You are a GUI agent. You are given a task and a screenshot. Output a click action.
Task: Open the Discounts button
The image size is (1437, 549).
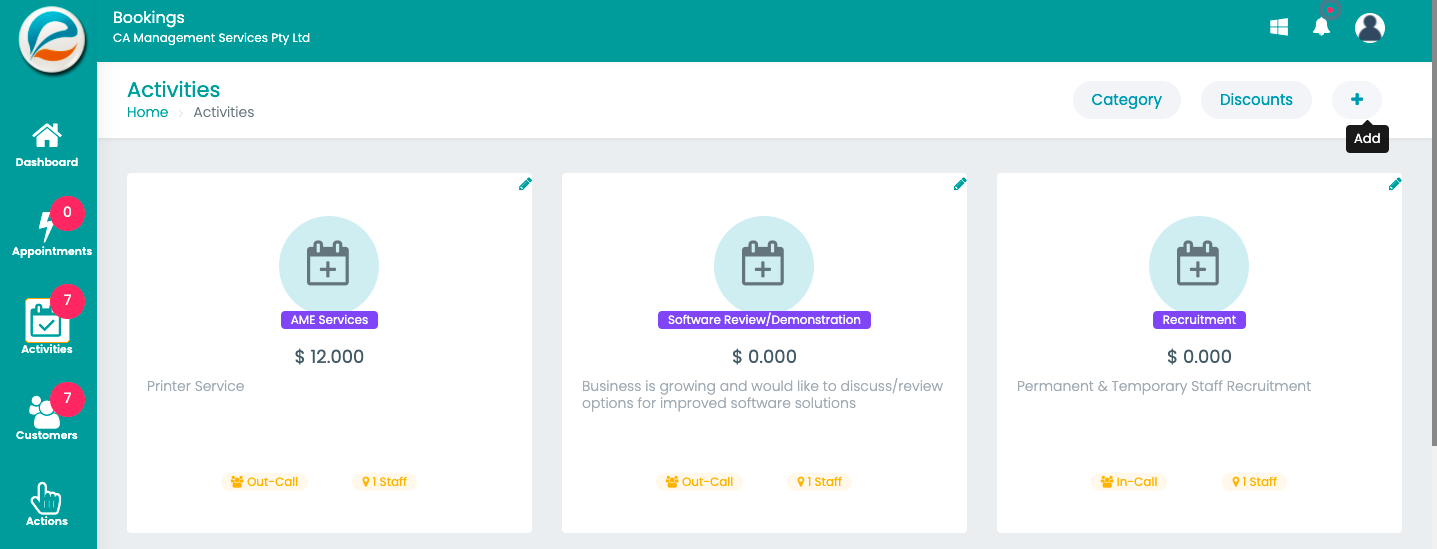click(x=1256, y=100)
